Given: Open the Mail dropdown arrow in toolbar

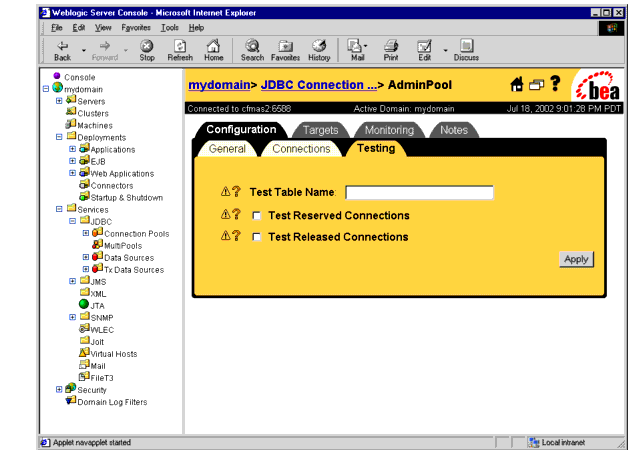Looking at the screenshot, I should 366,46.
